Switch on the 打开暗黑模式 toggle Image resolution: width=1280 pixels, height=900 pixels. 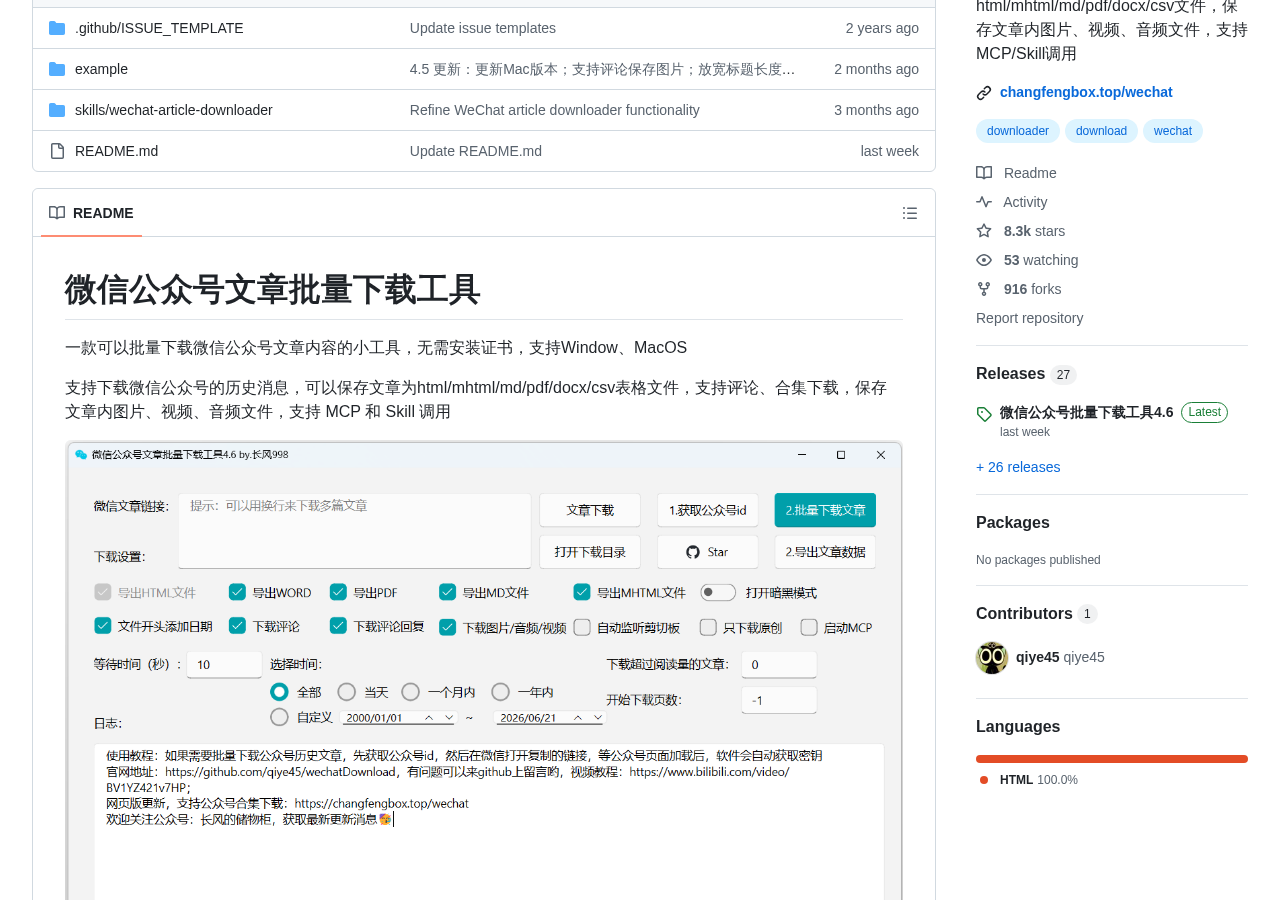click(718, 592)
